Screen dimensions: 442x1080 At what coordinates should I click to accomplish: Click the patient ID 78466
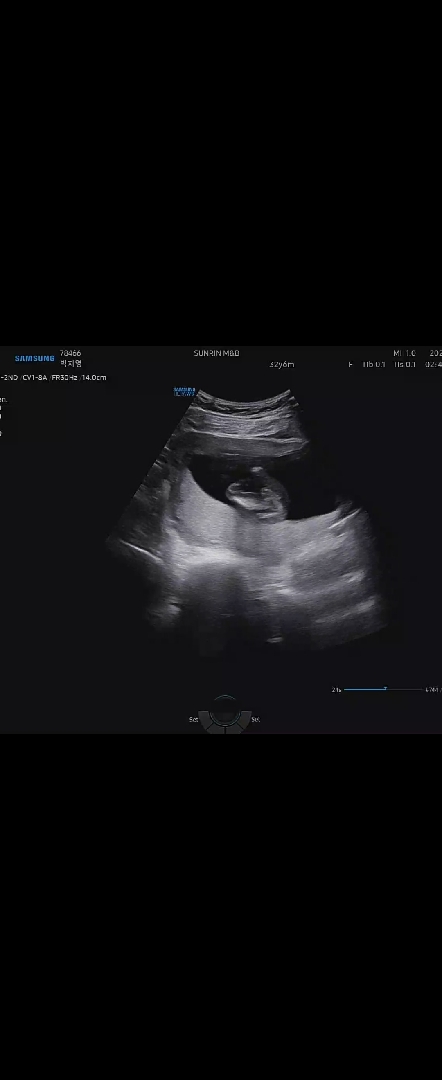click(70, 353)
